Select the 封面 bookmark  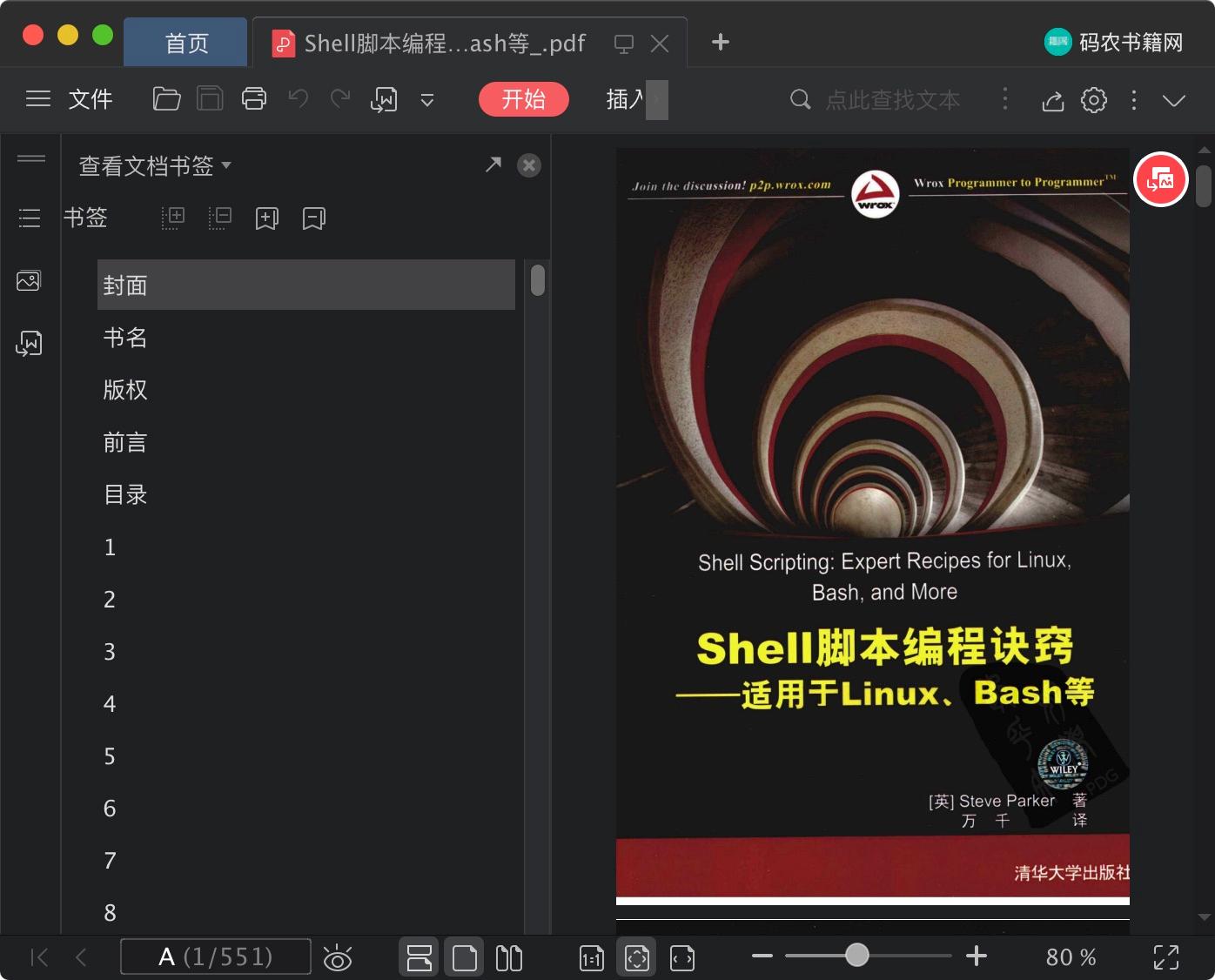pyautogui.click(x=306, y=285)
